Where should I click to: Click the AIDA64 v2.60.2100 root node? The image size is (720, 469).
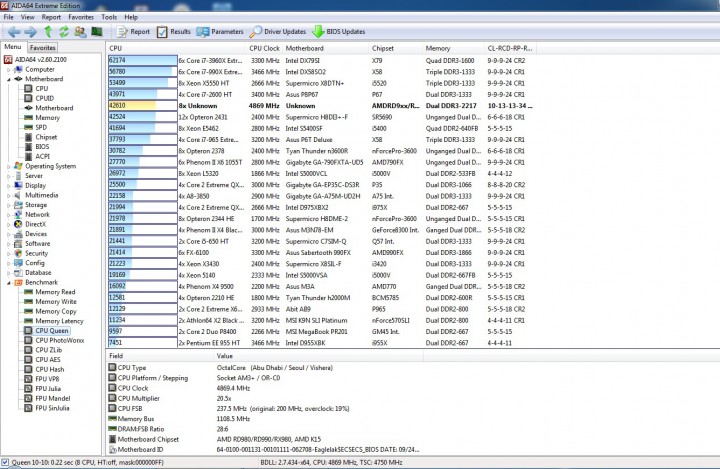[40, 60]
